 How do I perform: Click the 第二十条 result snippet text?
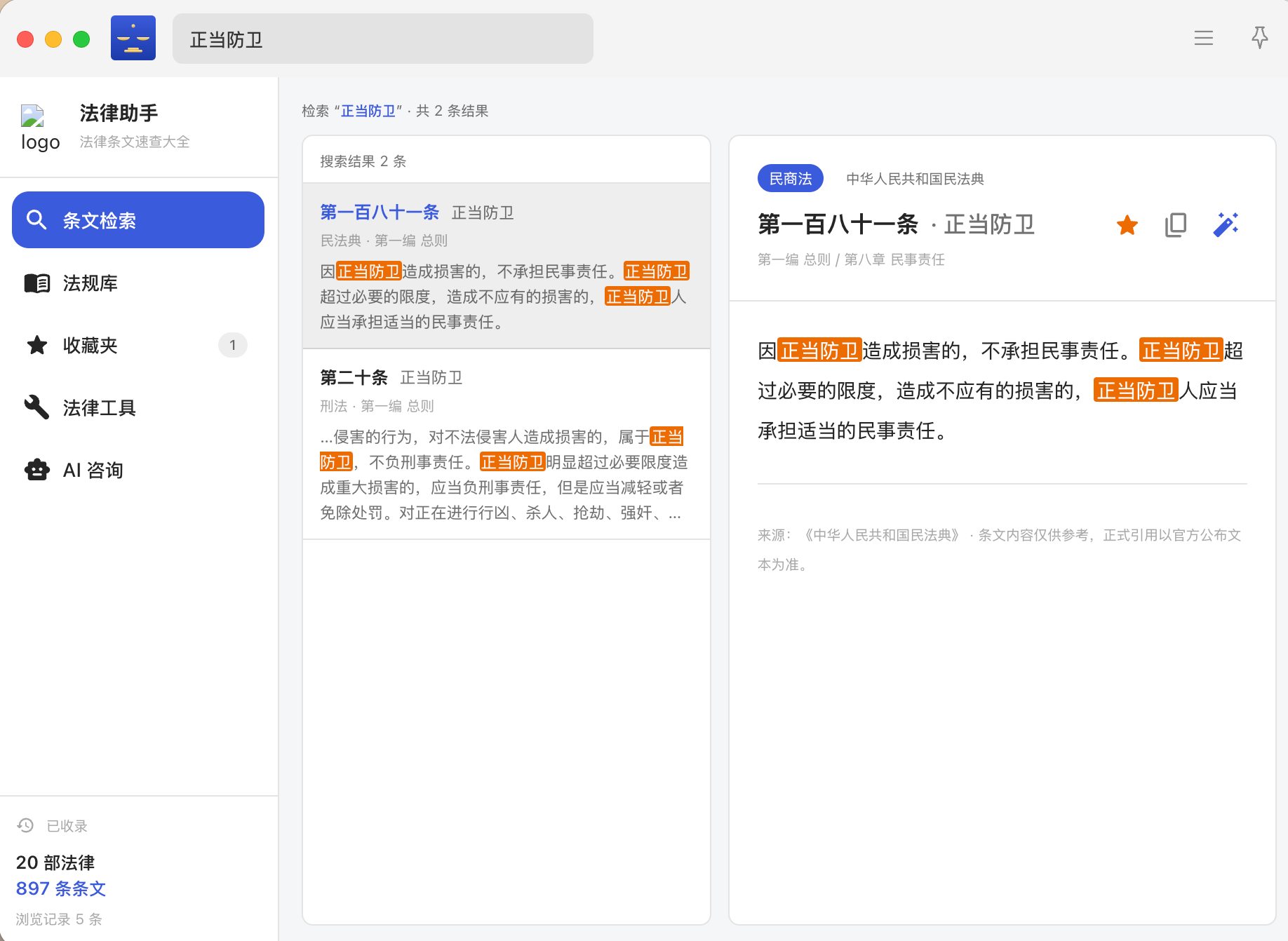point(504,475)
